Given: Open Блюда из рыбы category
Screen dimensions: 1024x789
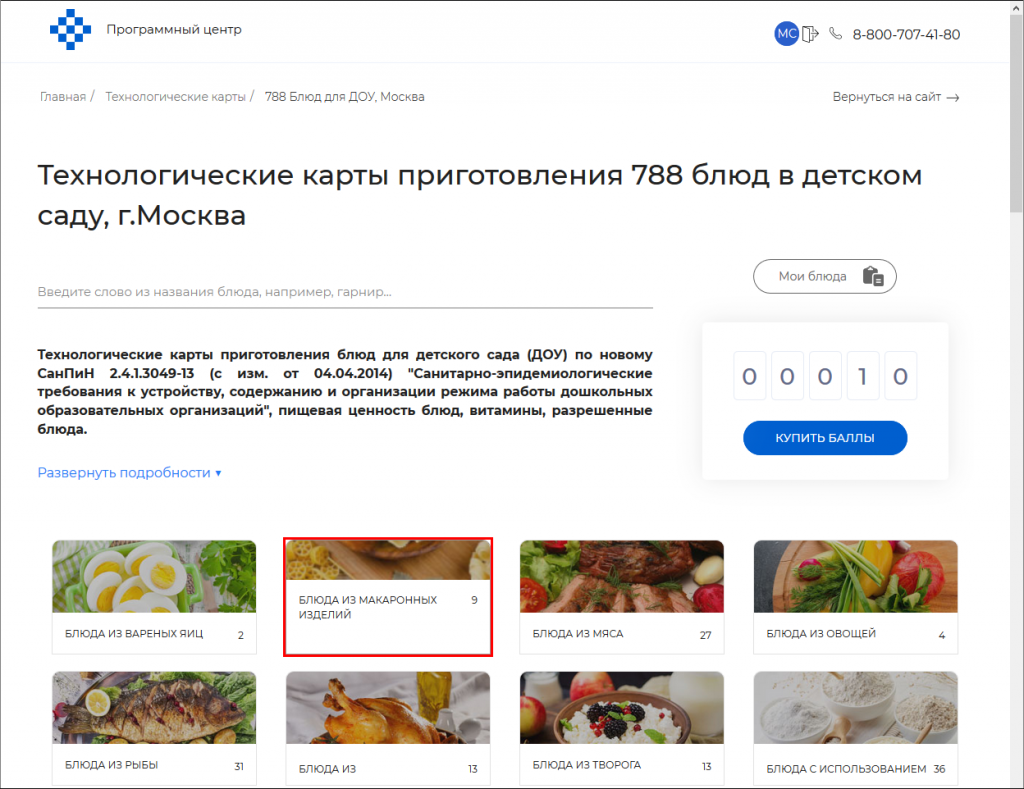Looking at the screenshot, I should [154, 728].
